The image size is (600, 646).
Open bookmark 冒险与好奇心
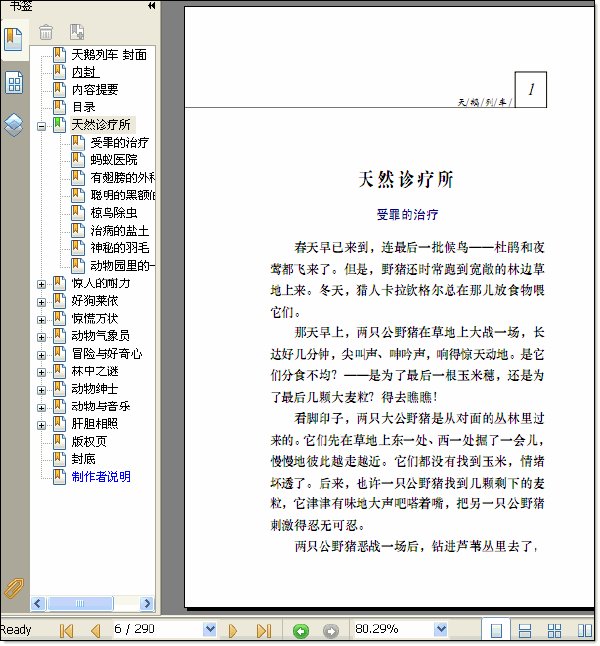pyautogui.click(x=107, y=354)
